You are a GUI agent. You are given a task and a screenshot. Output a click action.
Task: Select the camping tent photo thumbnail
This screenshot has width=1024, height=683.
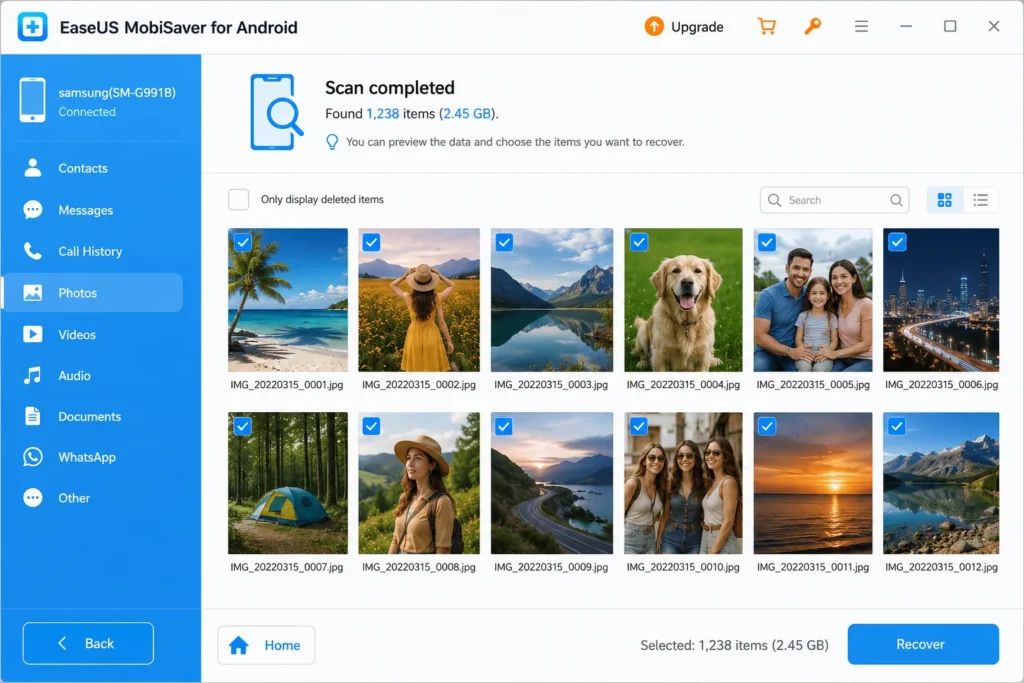287,483
